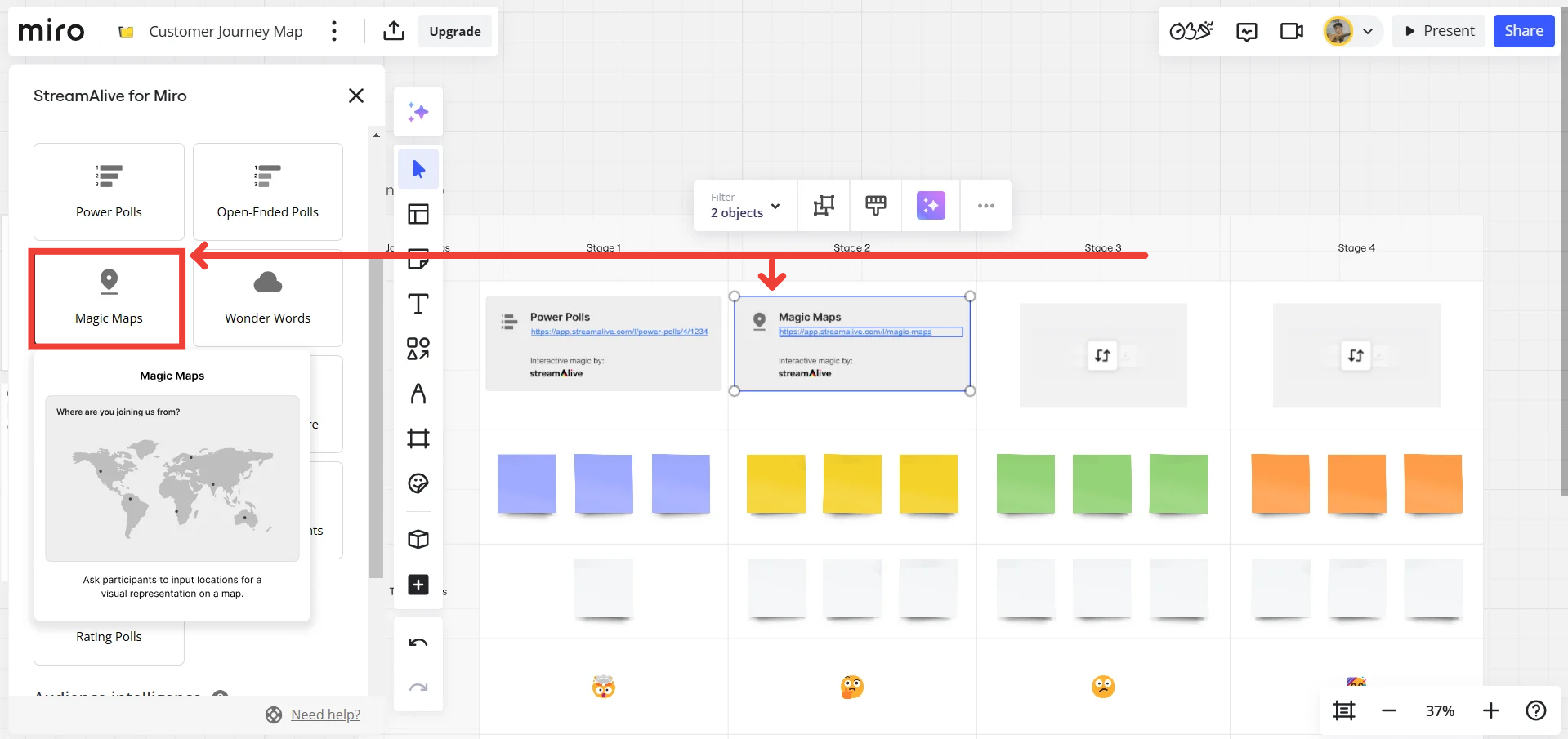Click the swap icon in Stage 3 placeholder

point(1102,355)
